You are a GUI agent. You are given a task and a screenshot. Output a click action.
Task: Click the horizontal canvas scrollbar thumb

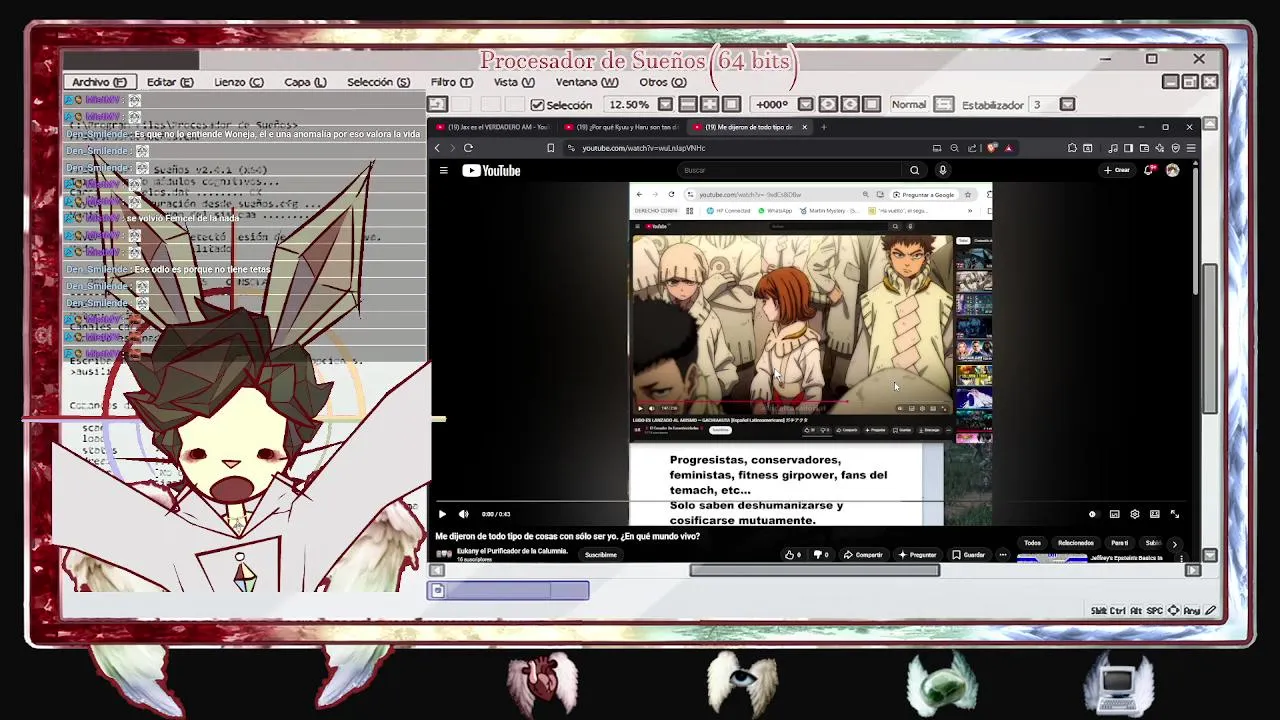point(815,571)
